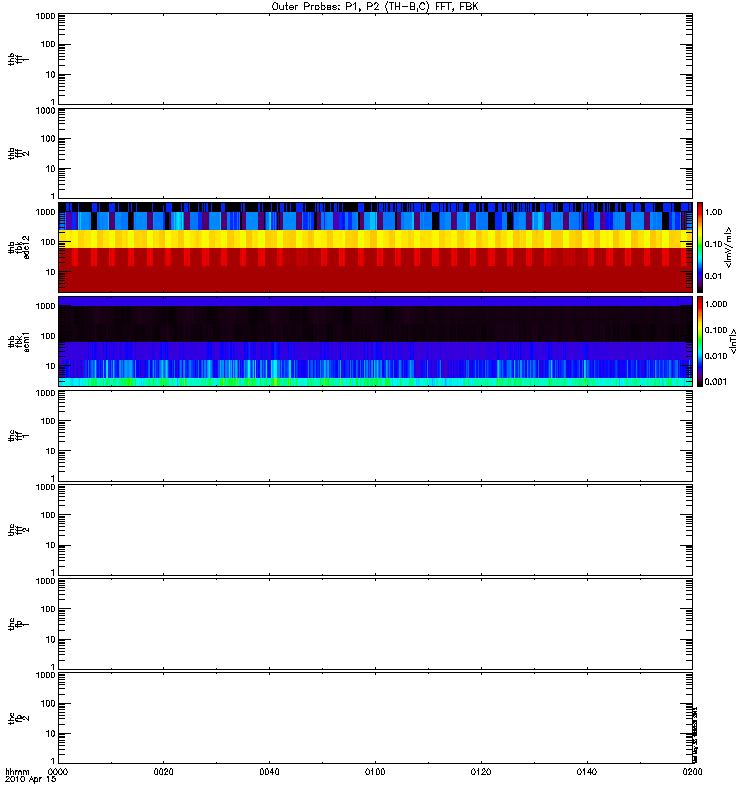Click the '0040' time axis label
The height and width of the screenshot is (800, 750).
click(x=269, y=772)
